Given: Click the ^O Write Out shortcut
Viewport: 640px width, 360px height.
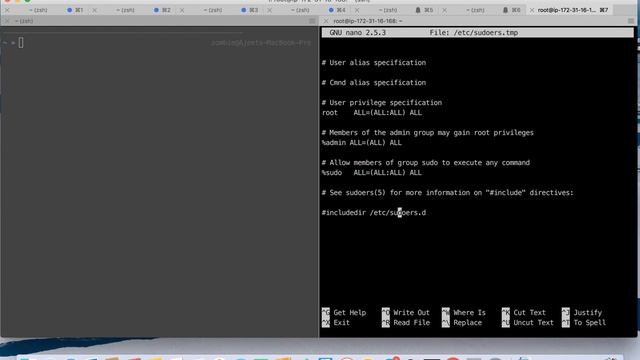Looking at the screenshot, I should tap(406, 313).
